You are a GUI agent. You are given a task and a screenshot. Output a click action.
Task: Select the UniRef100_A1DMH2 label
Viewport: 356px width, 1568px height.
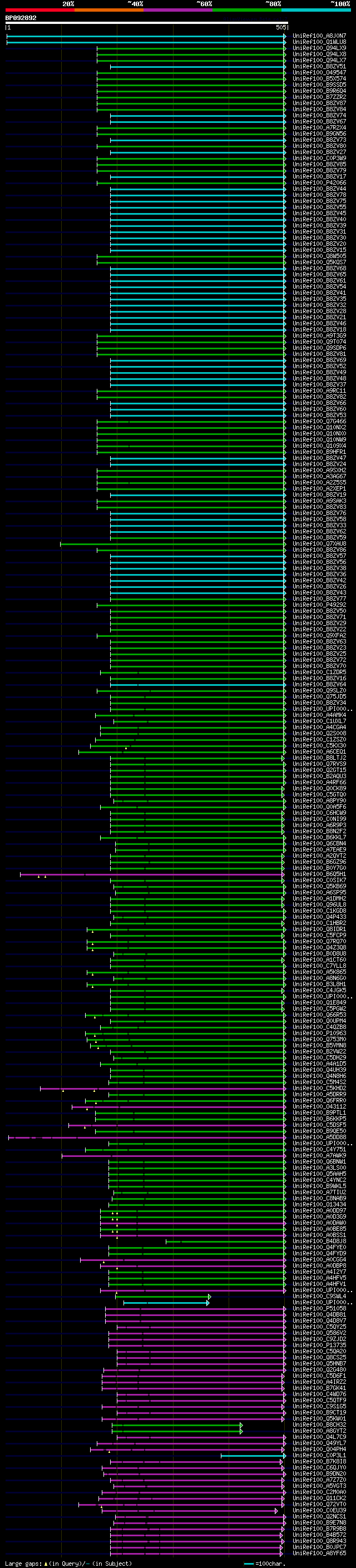(x=319, y=899)
